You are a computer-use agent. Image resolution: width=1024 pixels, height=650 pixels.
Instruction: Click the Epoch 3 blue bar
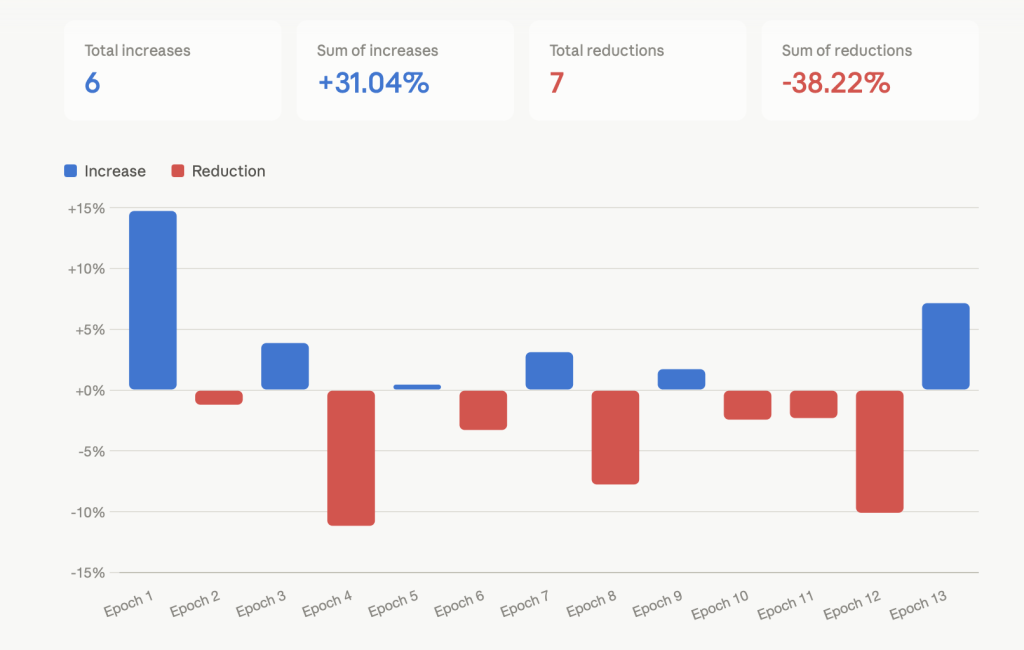point(285,366)
